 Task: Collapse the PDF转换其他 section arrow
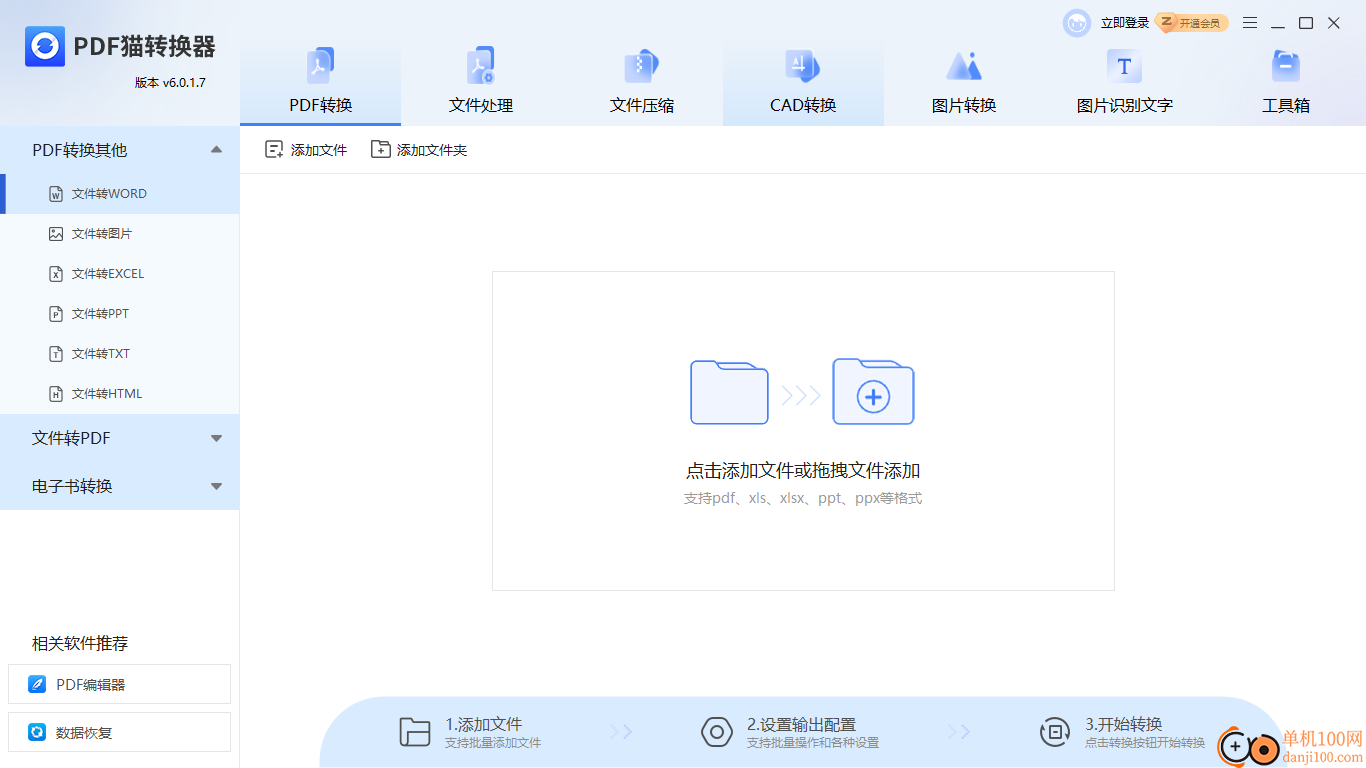(x=216, y=150)
